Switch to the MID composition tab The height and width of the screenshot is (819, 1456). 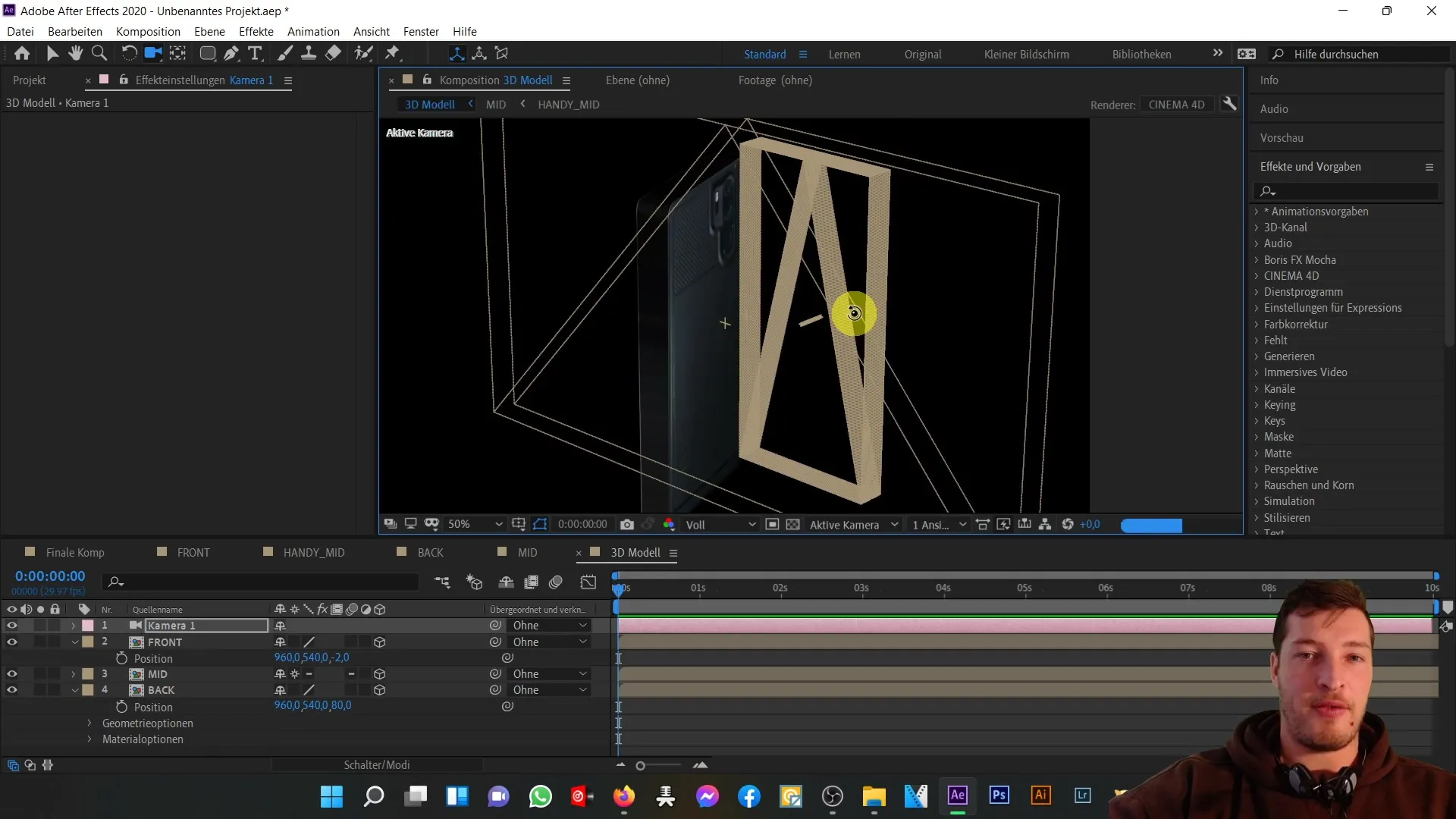tap(527, 552)
